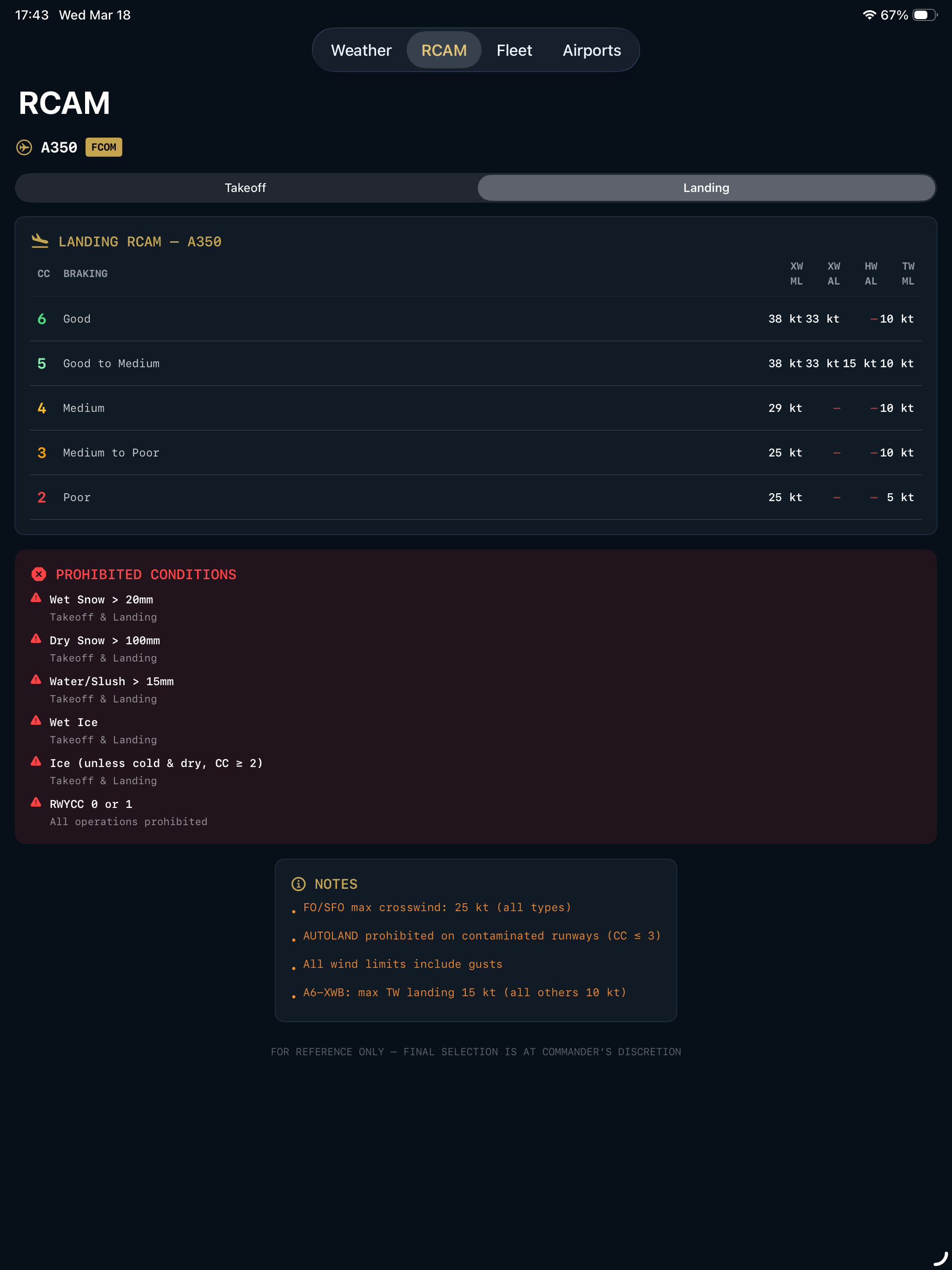
Task: Select the condition code 6 Good row
Action: 476,318
